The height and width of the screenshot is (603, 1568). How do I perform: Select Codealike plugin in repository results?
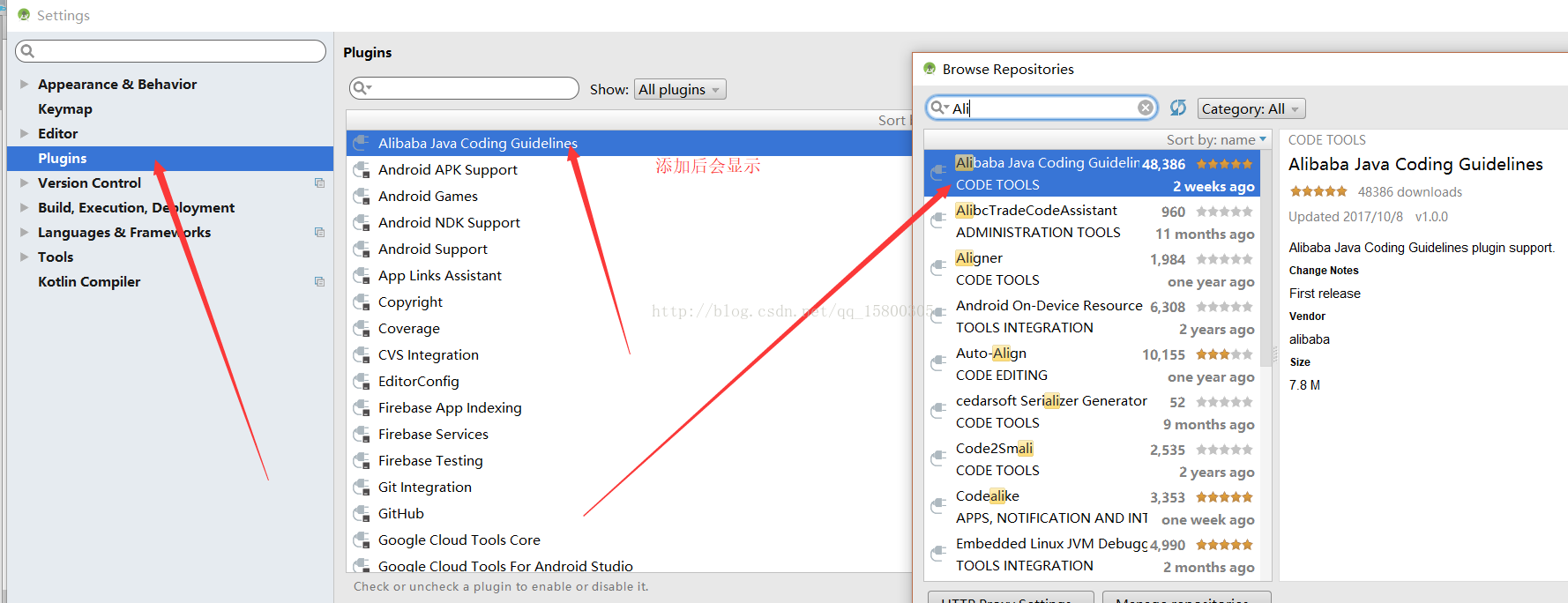click(x=1092, y=507)
